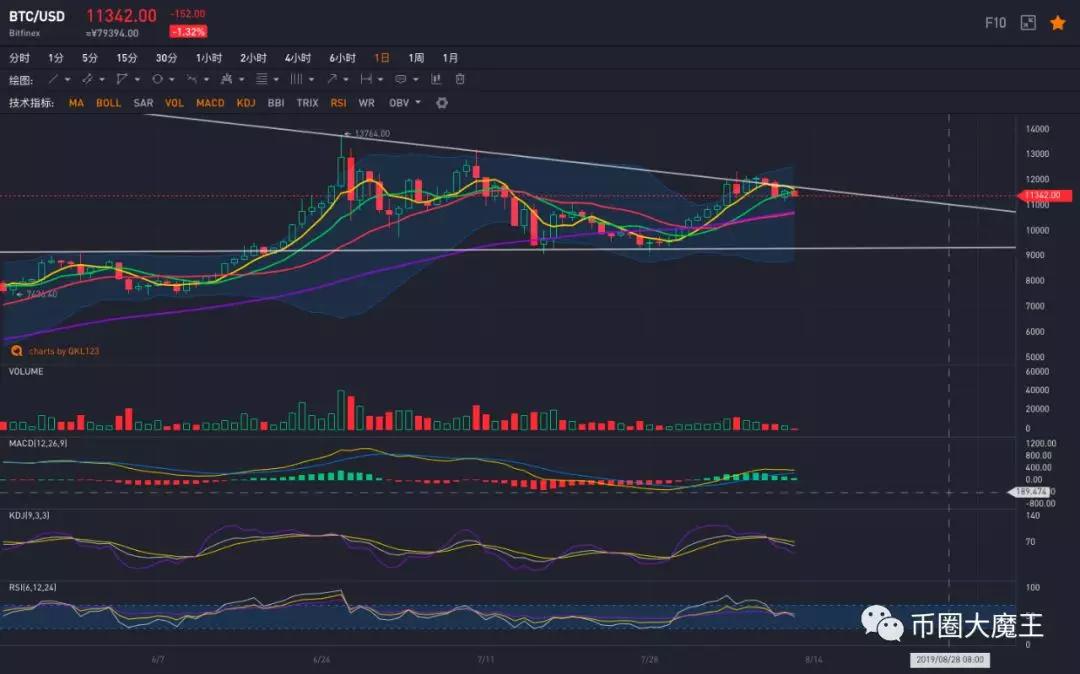The height and width of the screenshot is (674, 1080).
Task: Click the KDJ(9,3,3) panel label
Action: pos(29,515)
